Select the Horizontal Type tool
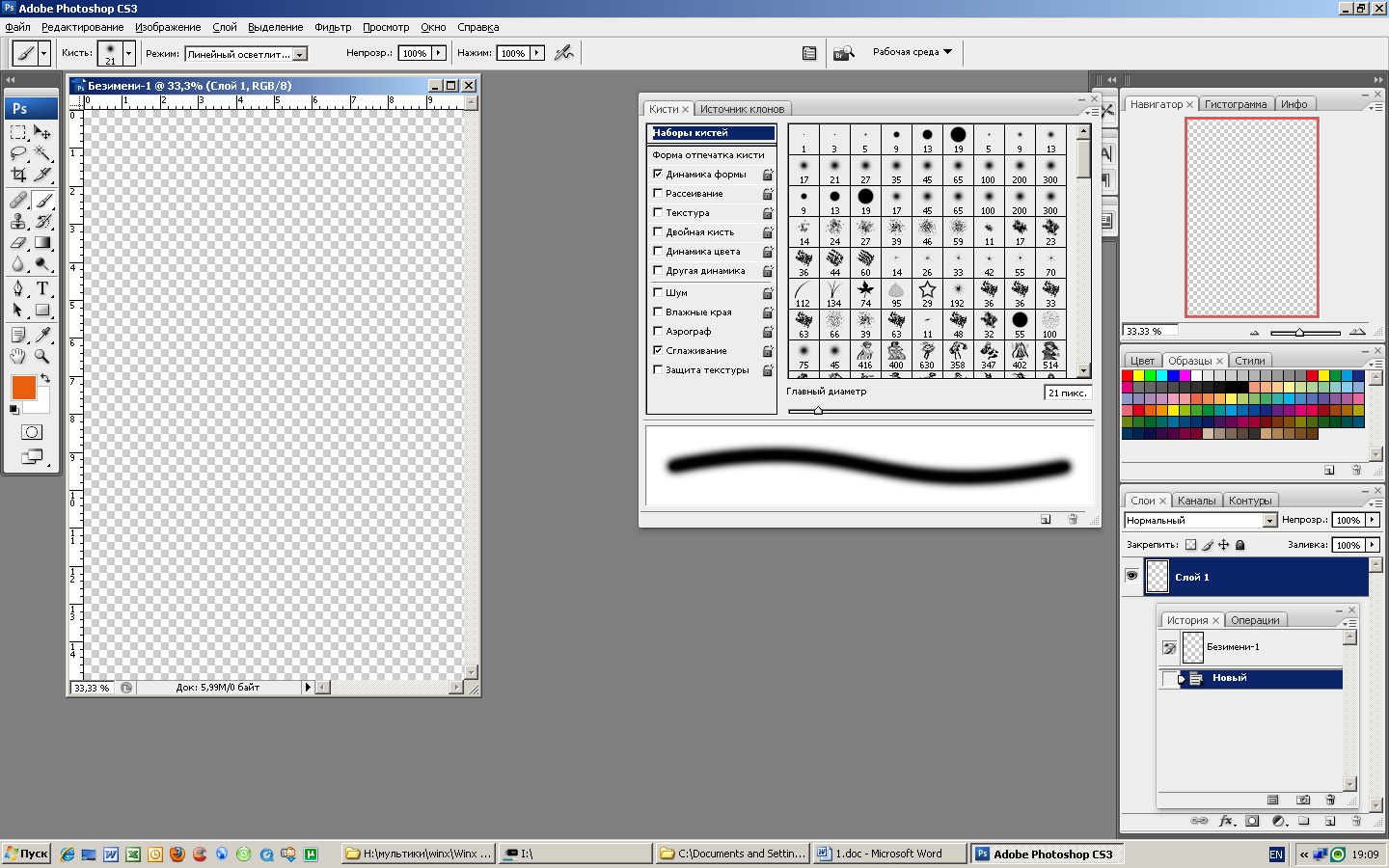Image resolution: width=1389 pixels, height=868 pixels. point(42,289)
